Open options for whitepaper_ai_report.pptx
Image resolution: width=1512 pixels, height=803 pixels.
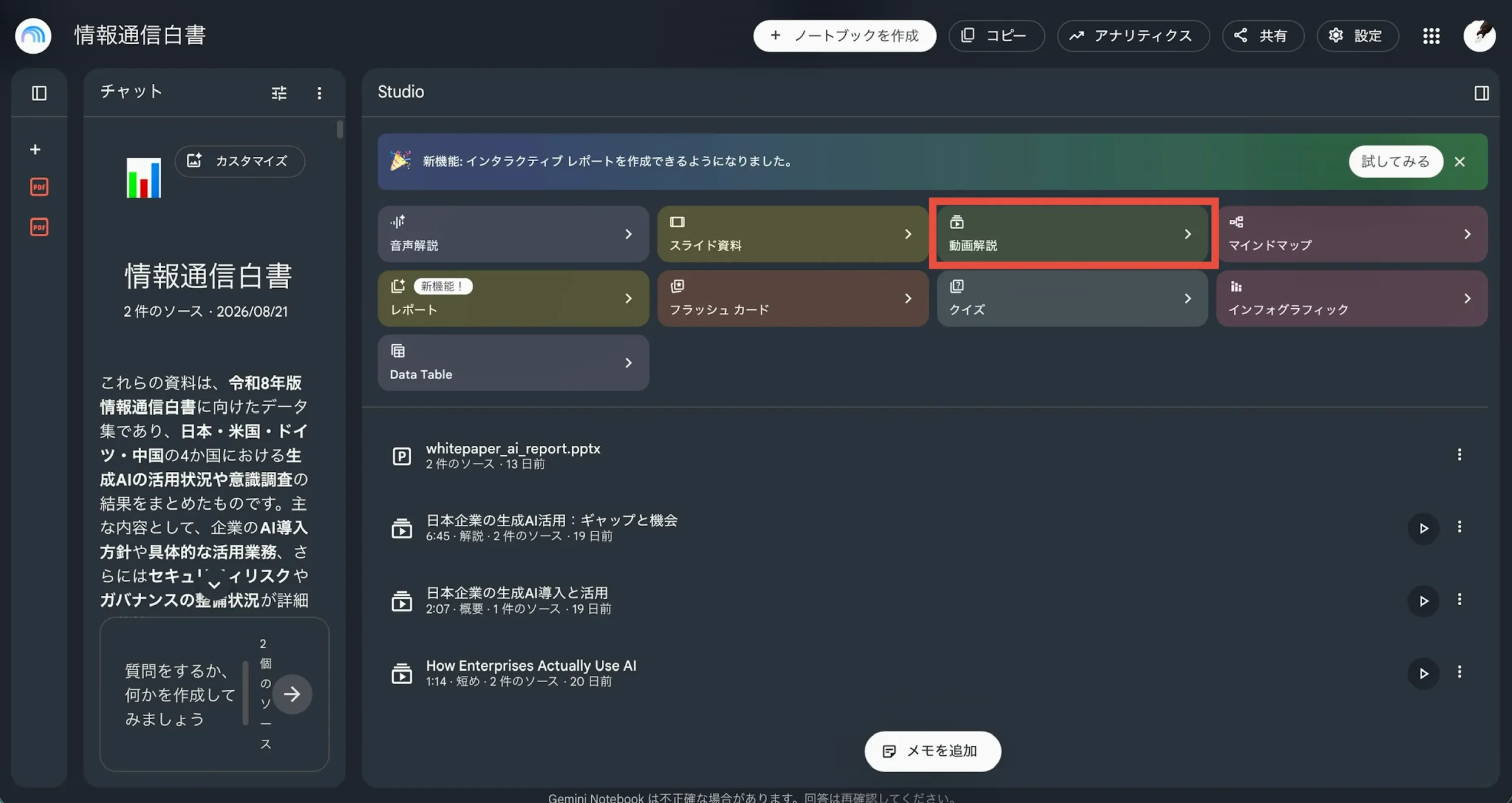pos(1459,455)
